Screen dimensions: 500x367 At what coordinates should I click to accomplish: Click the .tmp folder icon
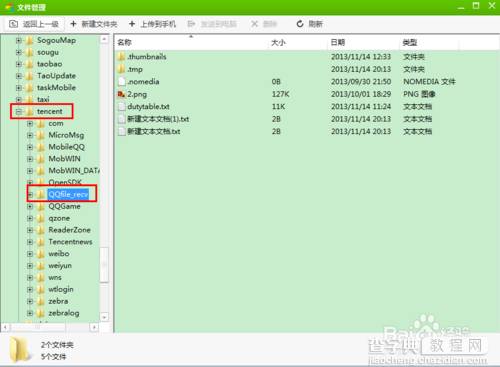click(x=121, y=69)
